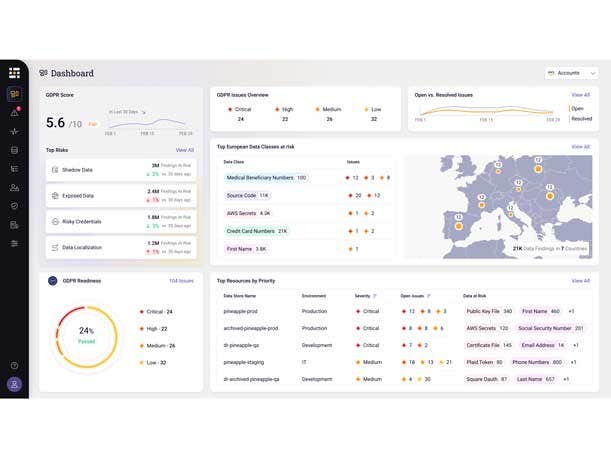Open the app grid menu icon
Image resolution: width=611 pixels, height=458 pixels.
[14, 73]
